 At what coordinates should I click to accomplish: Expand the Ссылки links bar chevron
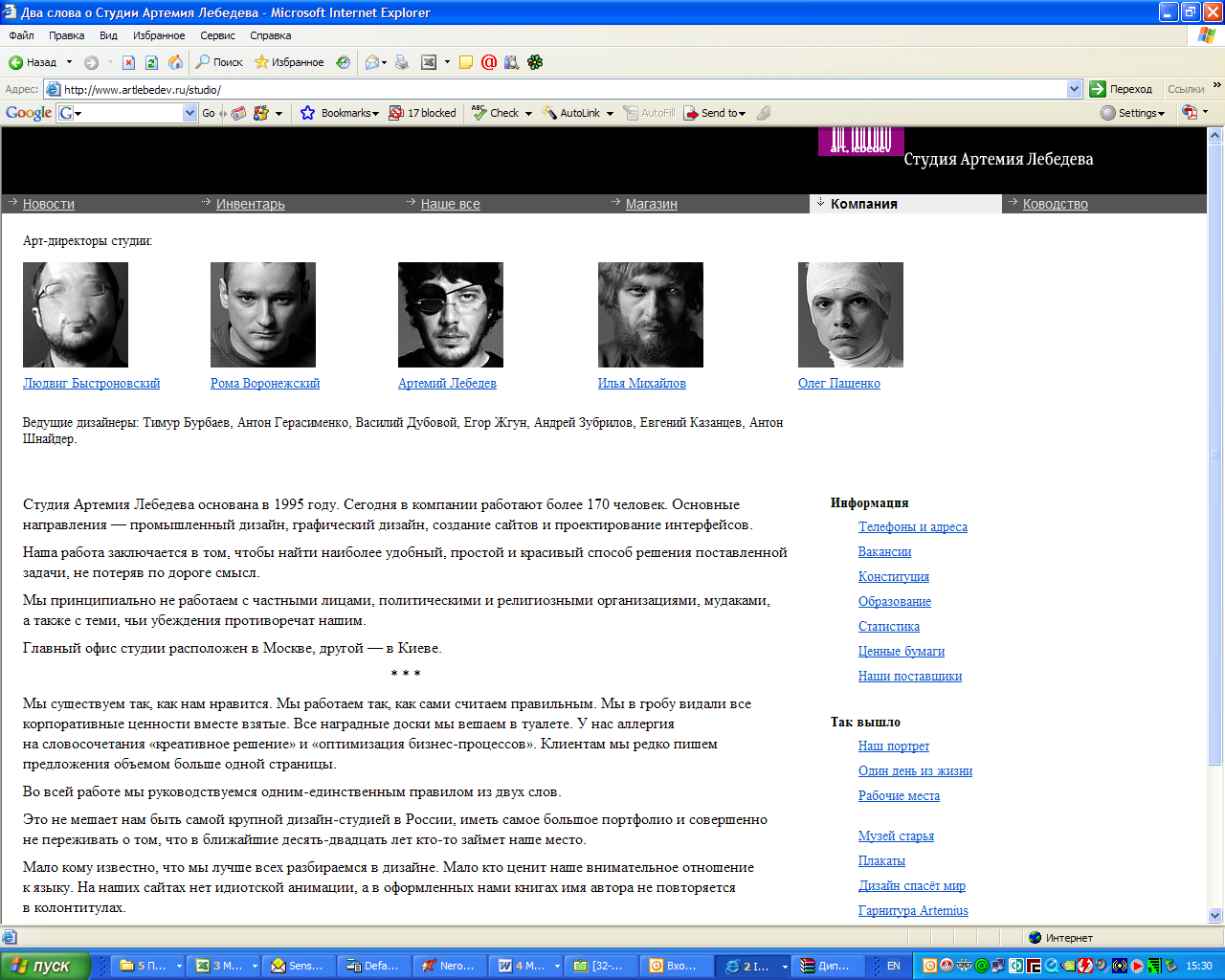click(1217, 85)
